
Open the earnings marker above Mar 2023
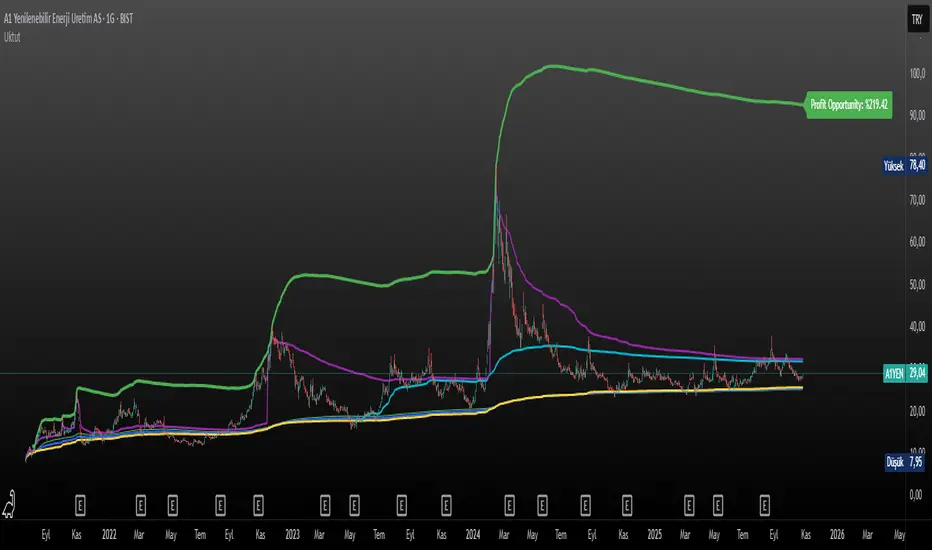coord(325,505)
